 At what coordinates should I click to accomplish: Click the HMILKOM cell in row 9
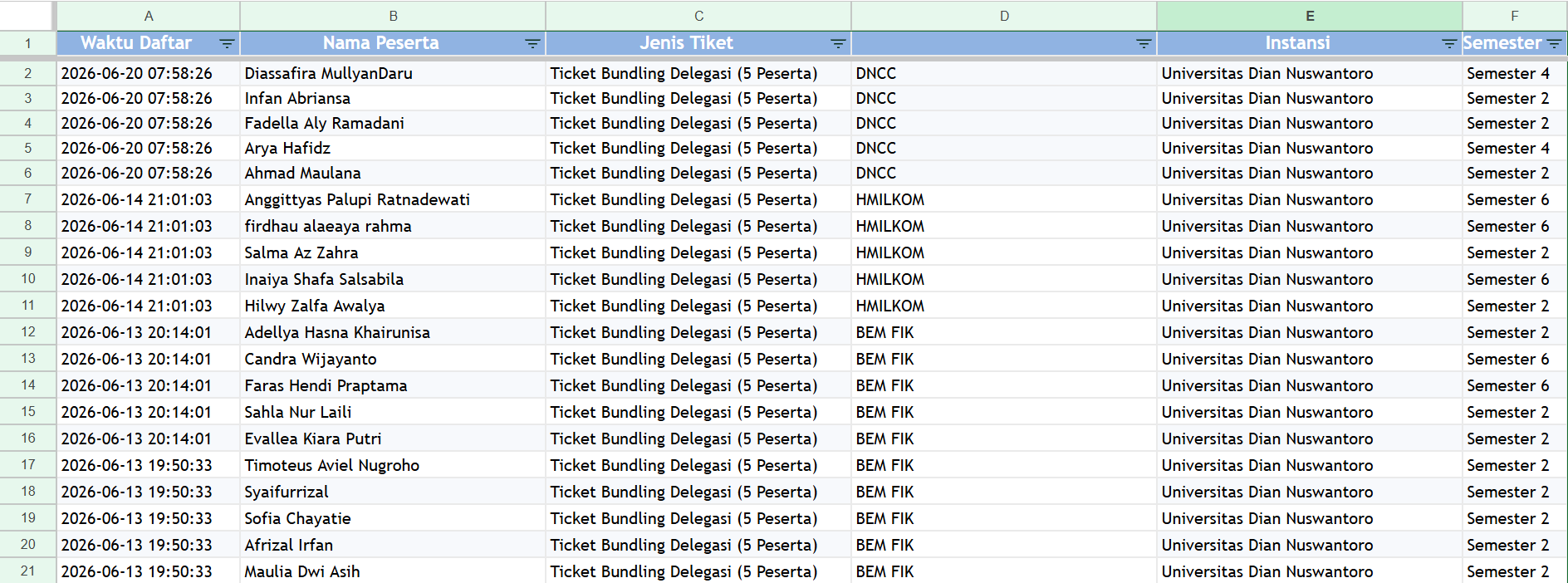(1004, 252)
